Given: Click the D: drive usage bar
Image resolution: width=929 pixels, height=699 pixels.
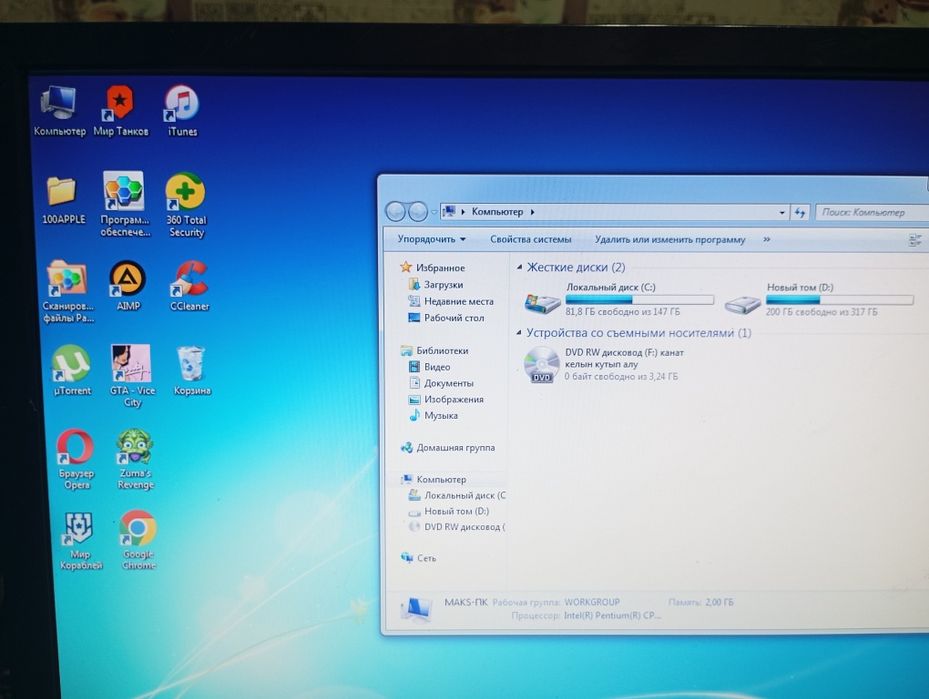Looking at the screenshot, I should [840, 301].
